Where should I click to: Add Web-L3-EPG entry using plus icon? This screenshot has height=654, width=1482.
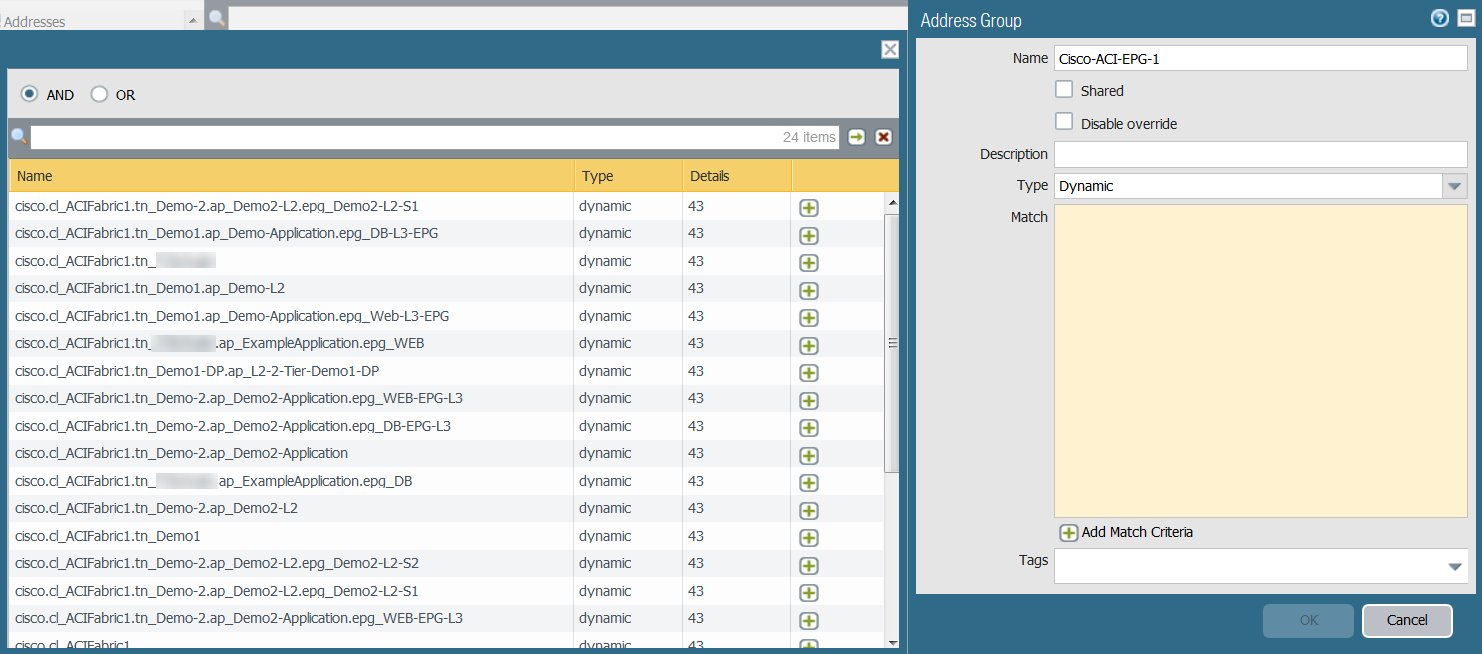click(809, 318)
